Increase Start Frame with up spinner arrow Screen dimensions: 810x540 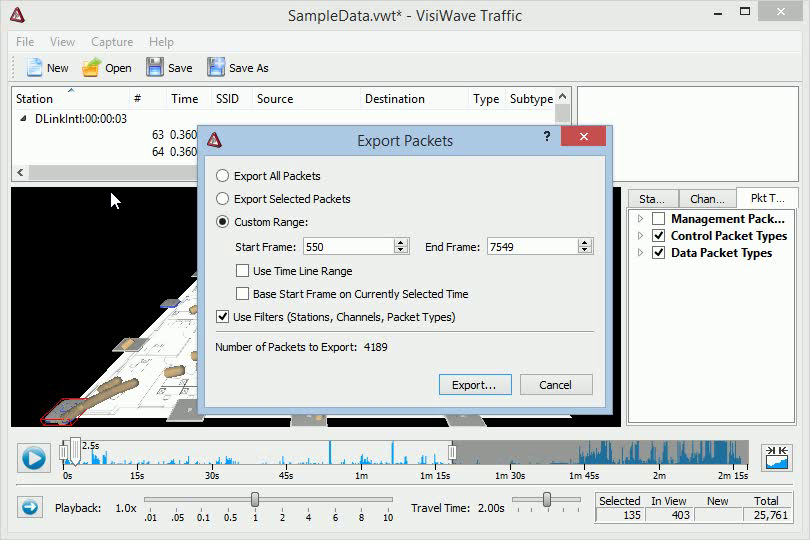(400, 243)
